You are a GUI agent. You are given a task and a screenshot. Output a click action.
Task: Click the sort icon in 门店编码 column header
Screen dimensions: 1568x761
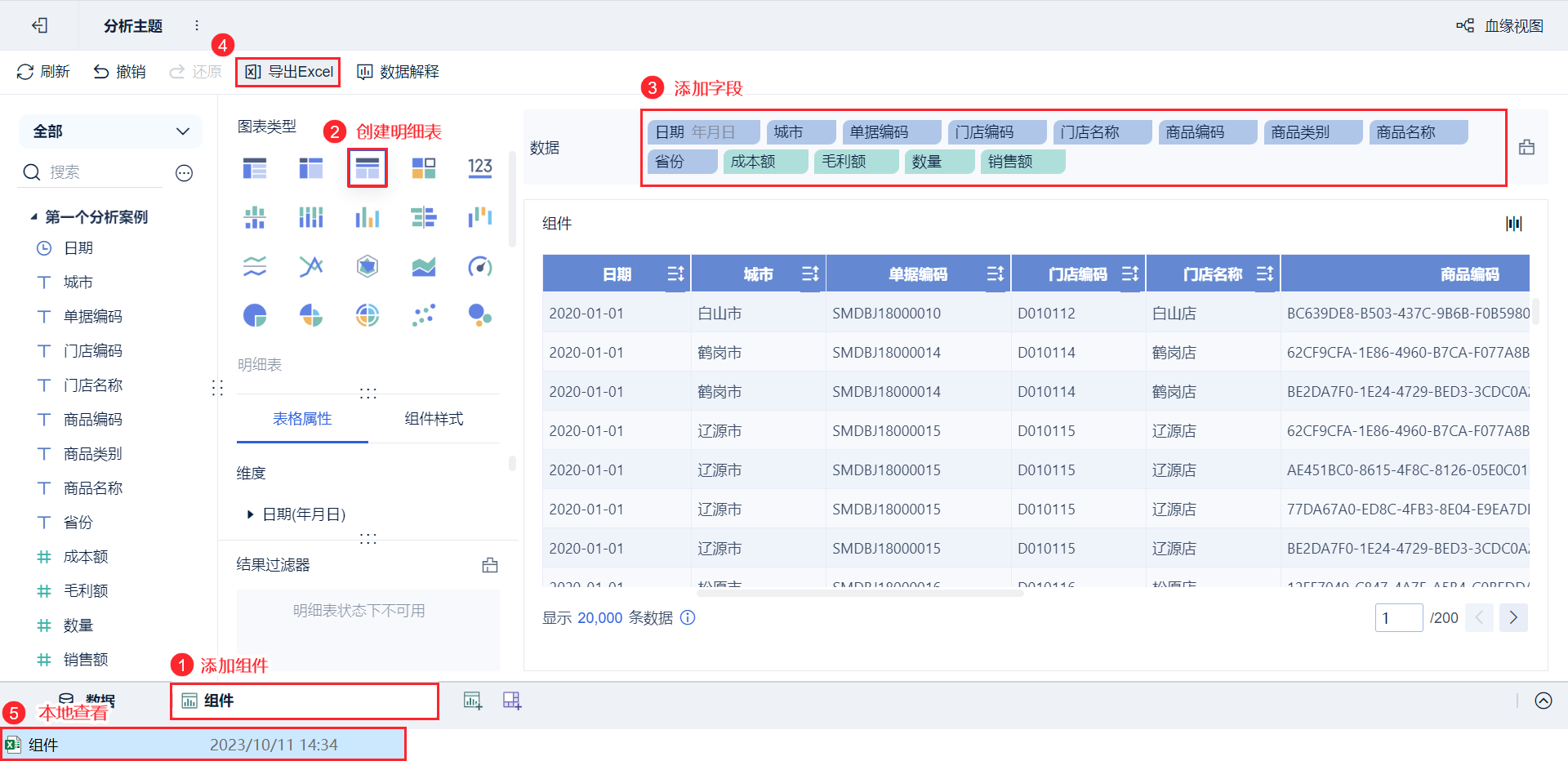[1130, 274]
